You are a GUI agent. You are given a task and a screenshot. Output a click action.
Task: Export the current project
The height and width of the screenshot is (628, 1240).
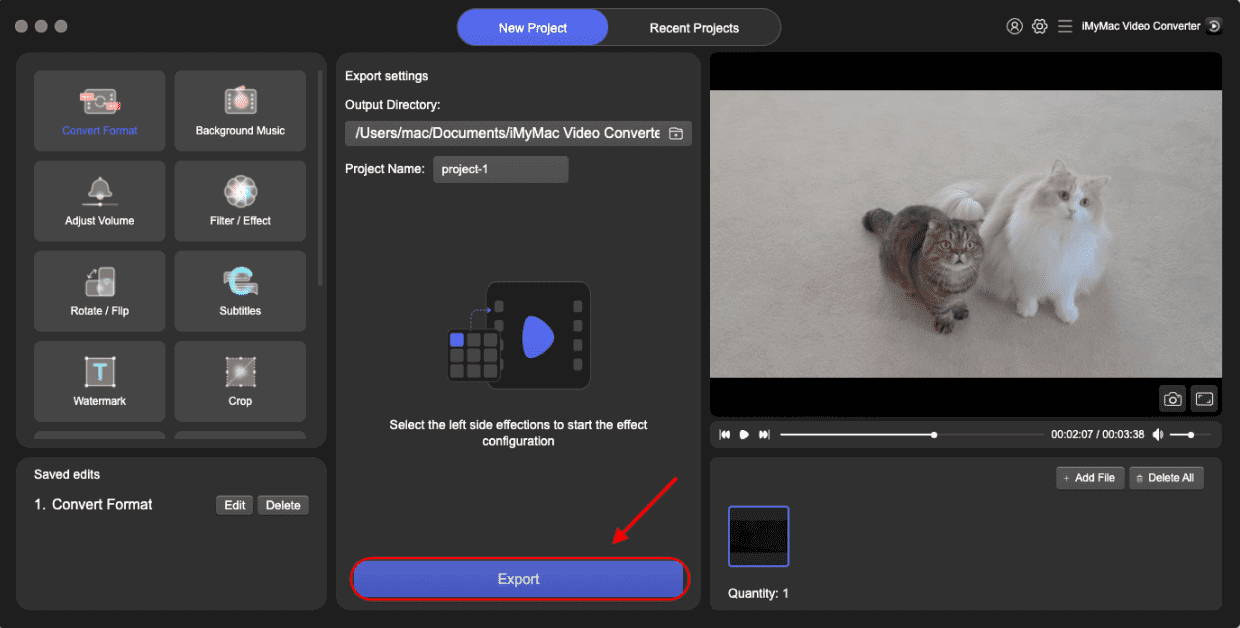click(519, 578)
